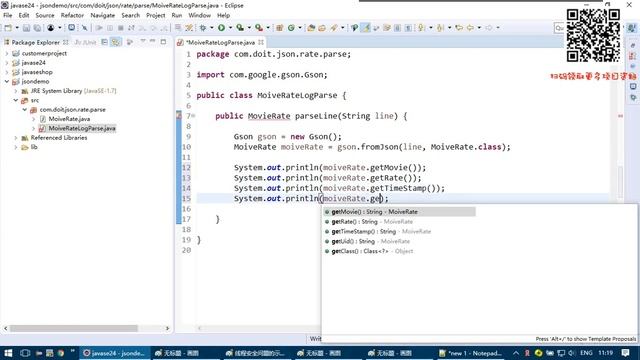Click the Save All icon
Image resolution: width=640 pixels, height=360 pixels.
tap(37, 28)
